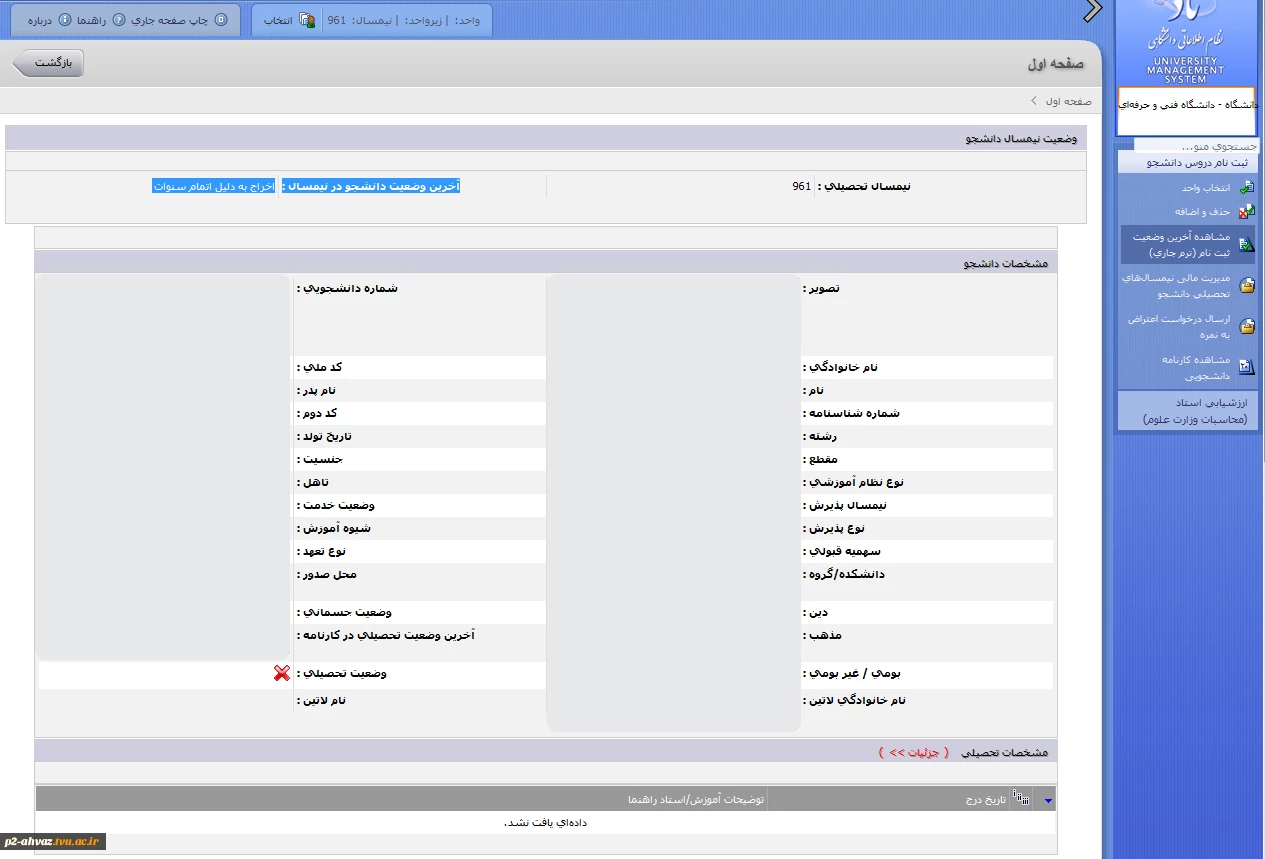
Task: Click the جستجوی منو menu search field
Action: [1190, 146]
